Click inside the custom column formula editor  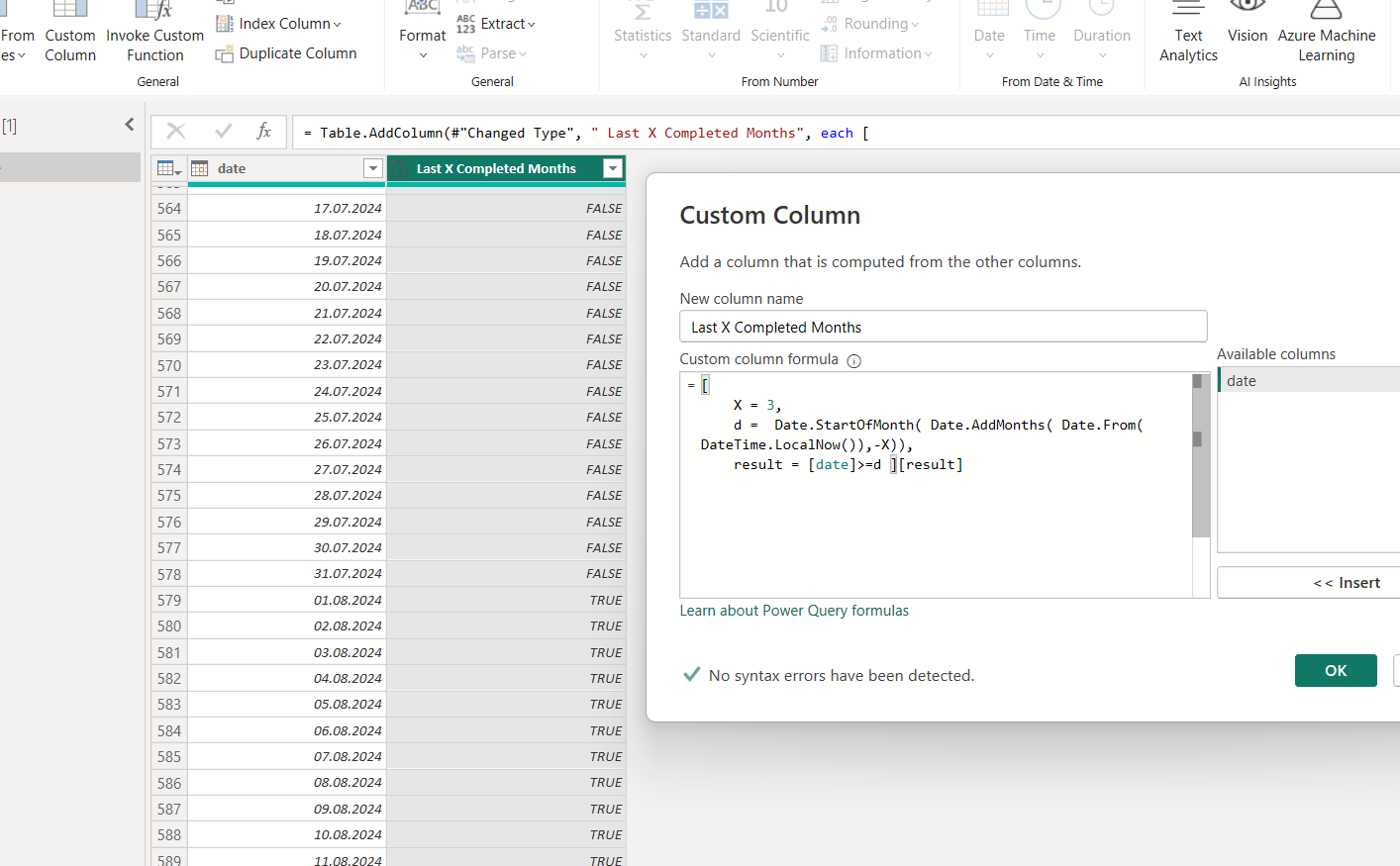(936, 485)
